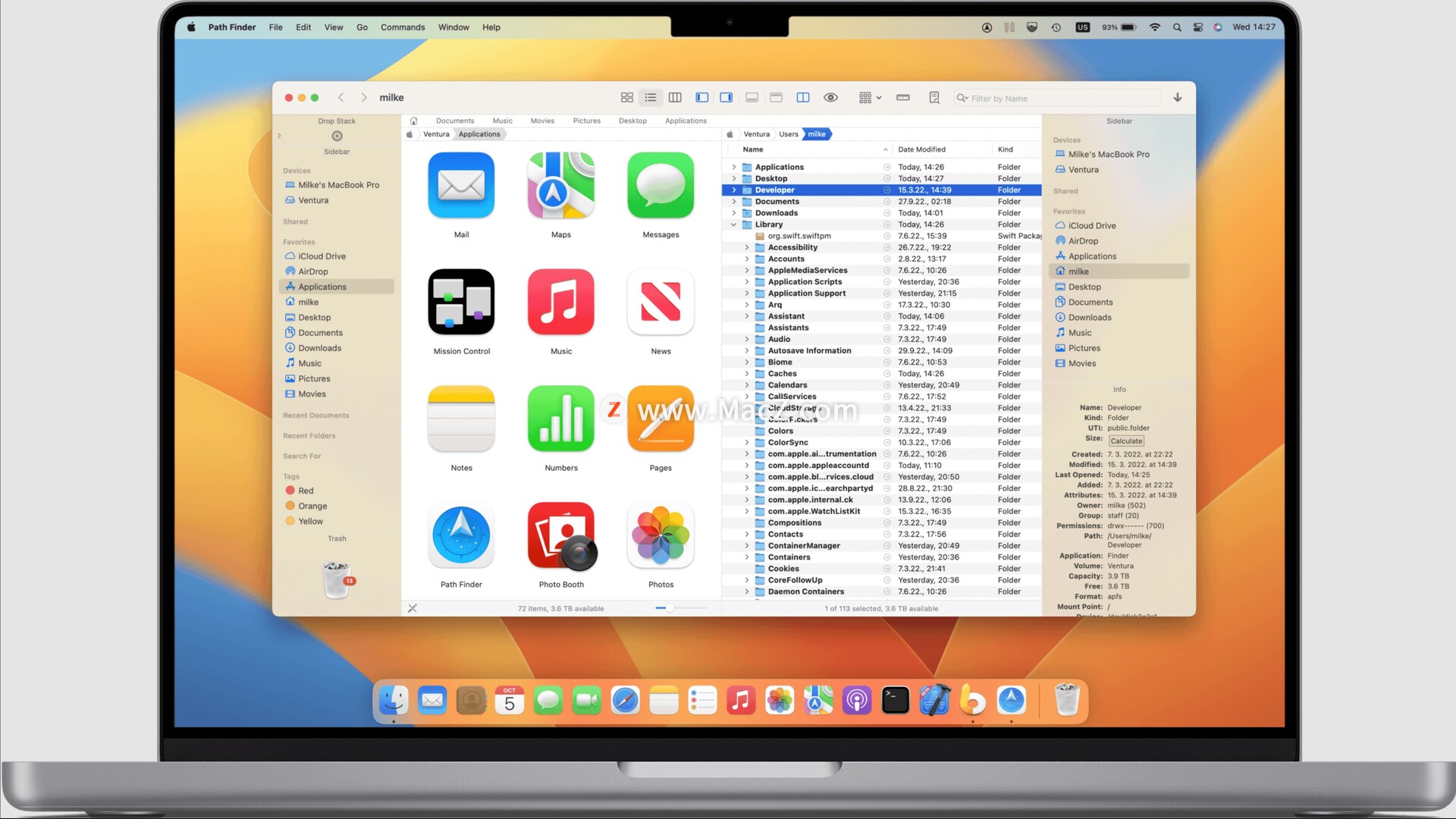Select iCloud Drive in left sidebar
This screenshot has width=1456, height=819.
coord(322,256)
